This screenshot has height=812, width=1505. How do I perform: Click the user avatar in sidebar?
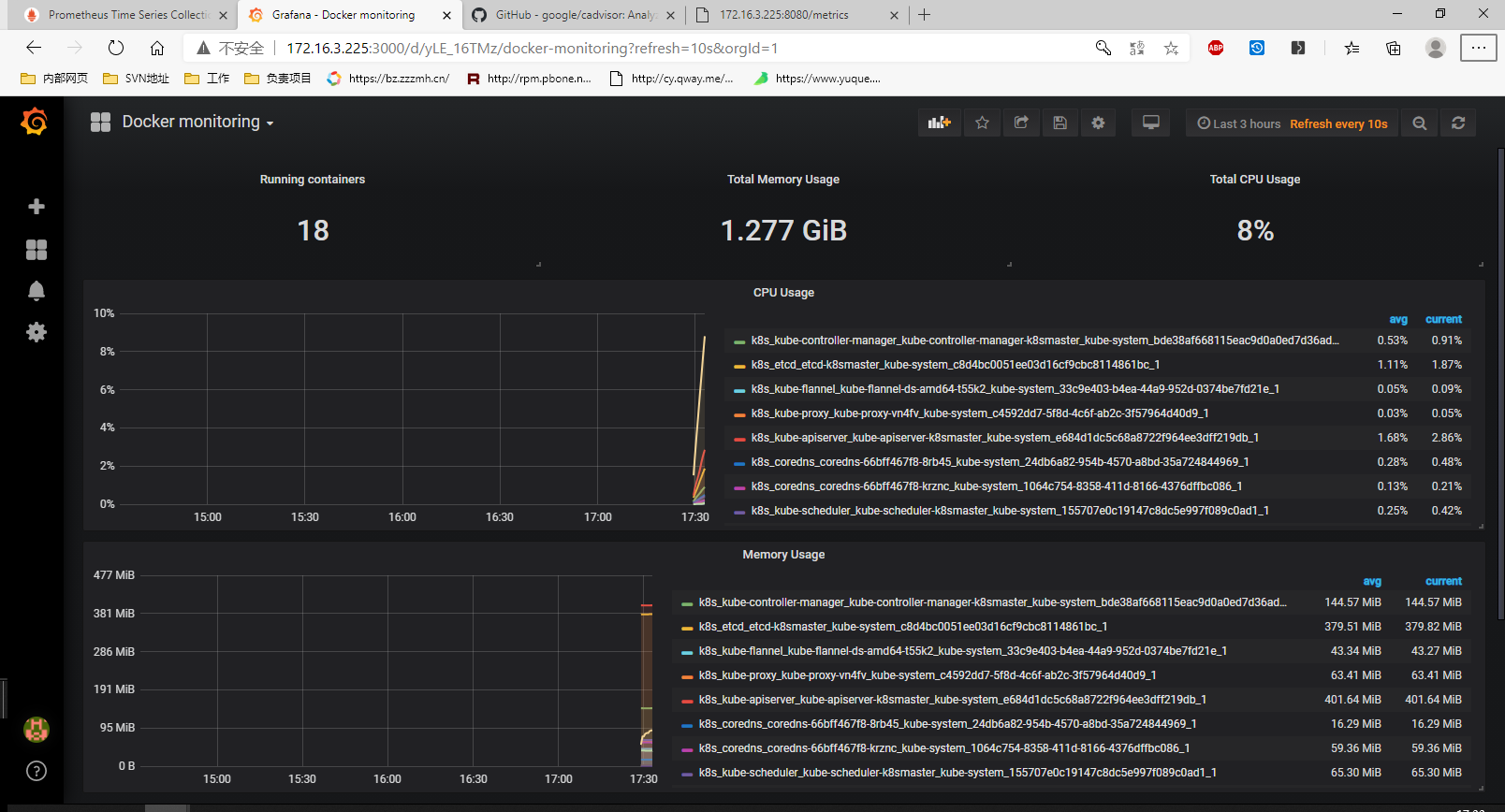pyautogui.click(x=37, y=729)
